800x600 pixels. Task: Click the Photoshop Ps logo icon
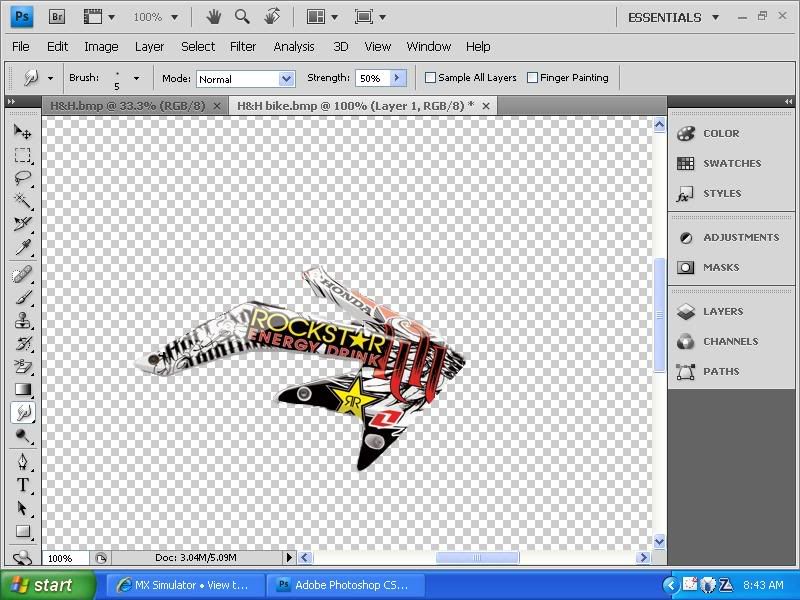[22, 16]
